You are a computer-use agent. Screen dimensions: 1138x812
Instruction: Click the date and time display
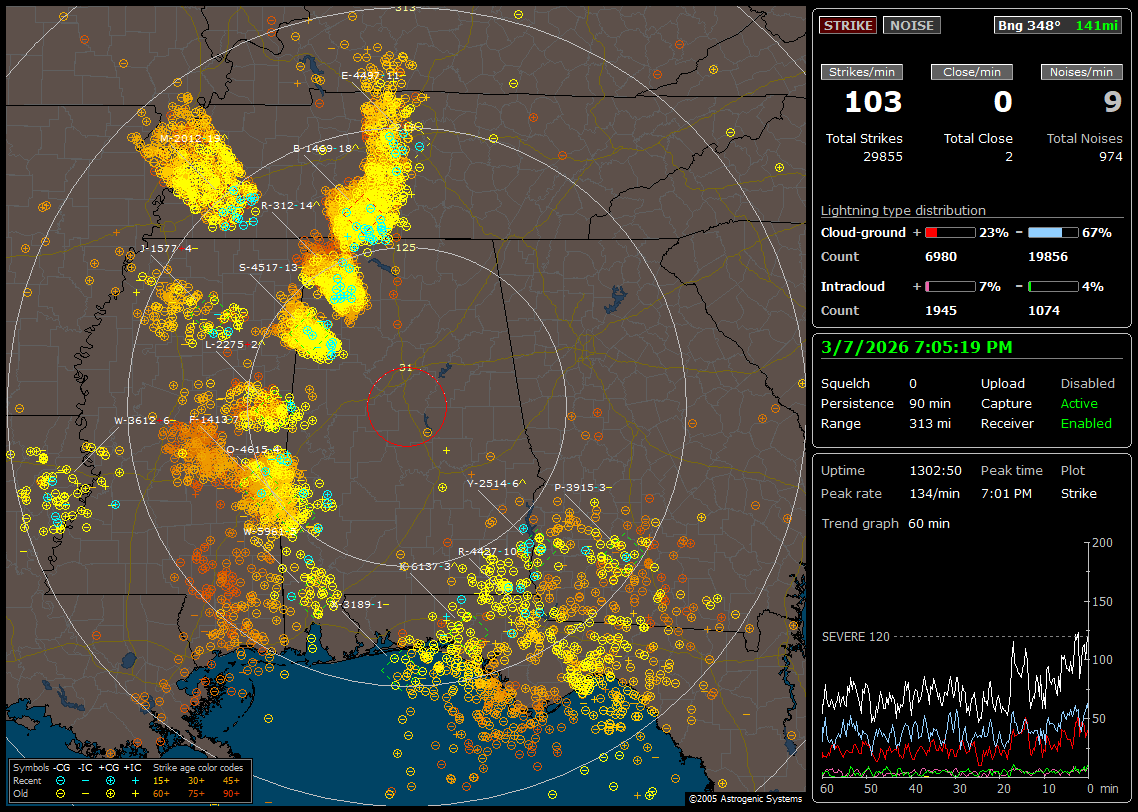point(916,348)
